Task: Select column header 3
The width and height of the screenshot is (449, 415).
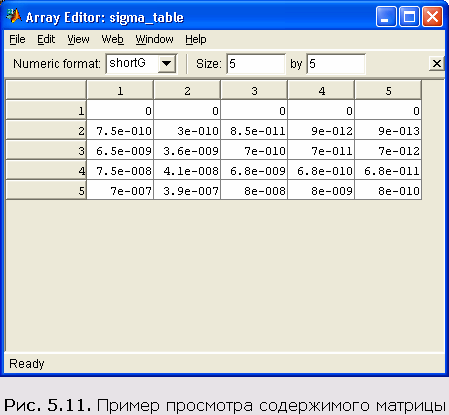Action: click(254, 90)
